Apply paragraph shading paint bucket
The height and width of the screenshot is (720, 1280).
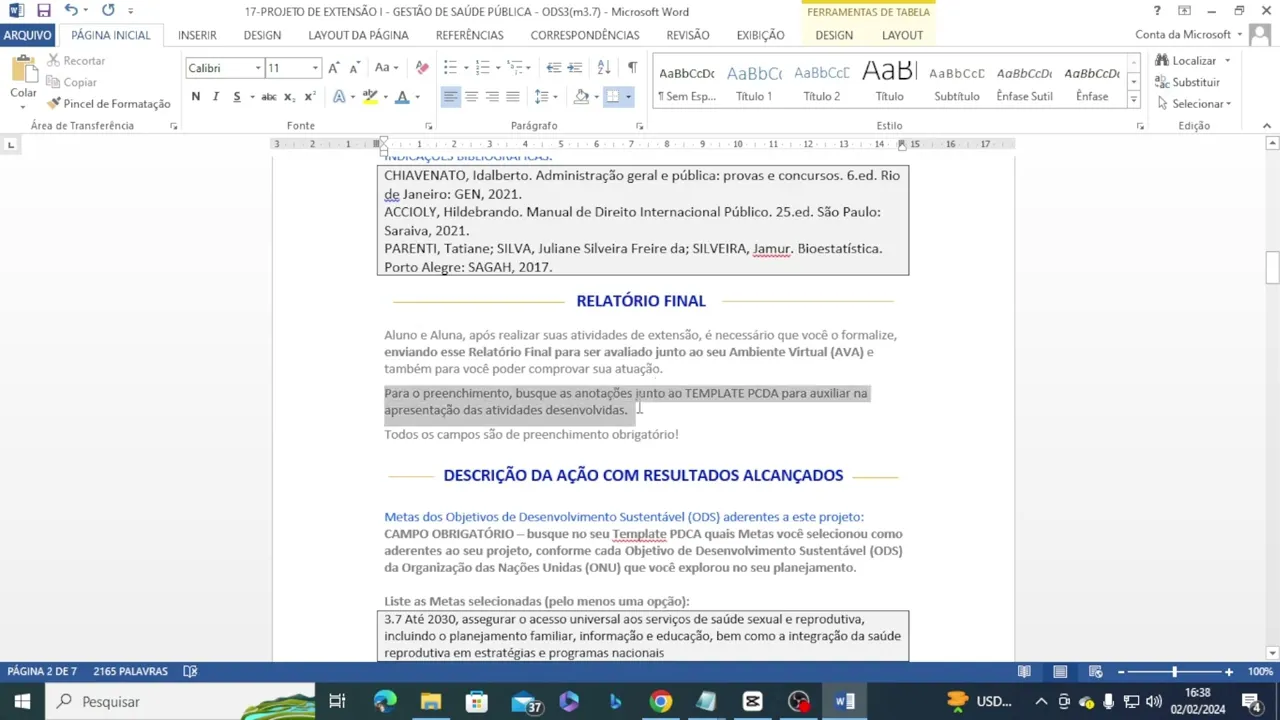(x=581, y=96)
